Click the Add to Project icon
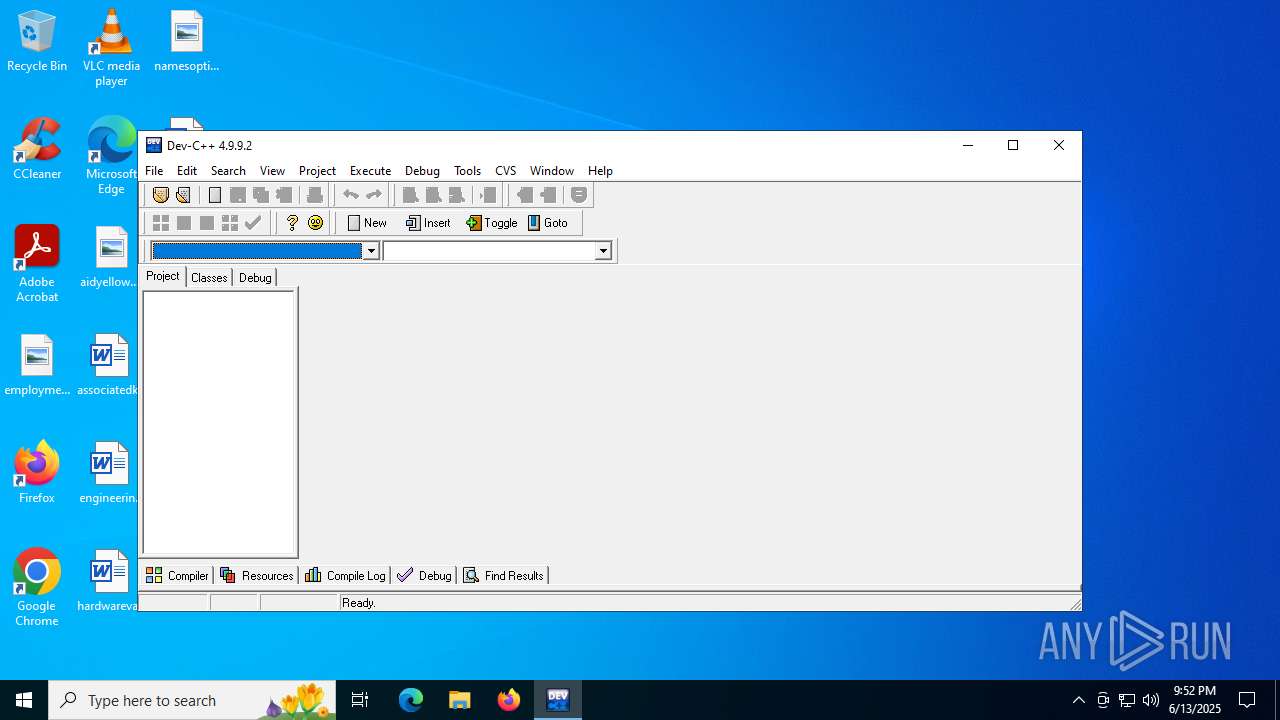The image size is (1280, 720). click(x=524, y=195)
